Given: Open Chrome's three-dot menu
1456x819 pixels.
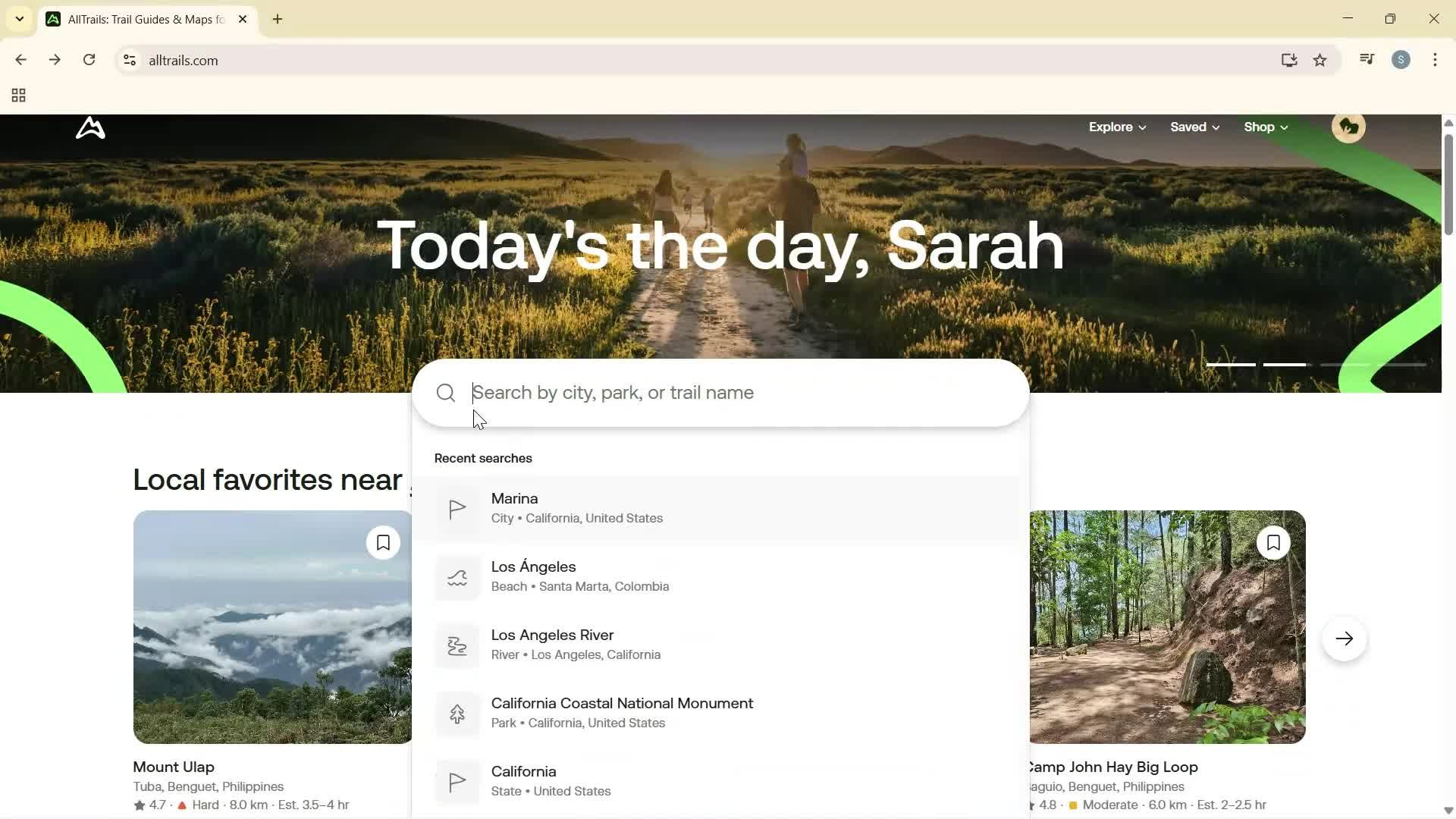Looking at the screenshot, I should 1435,60.
